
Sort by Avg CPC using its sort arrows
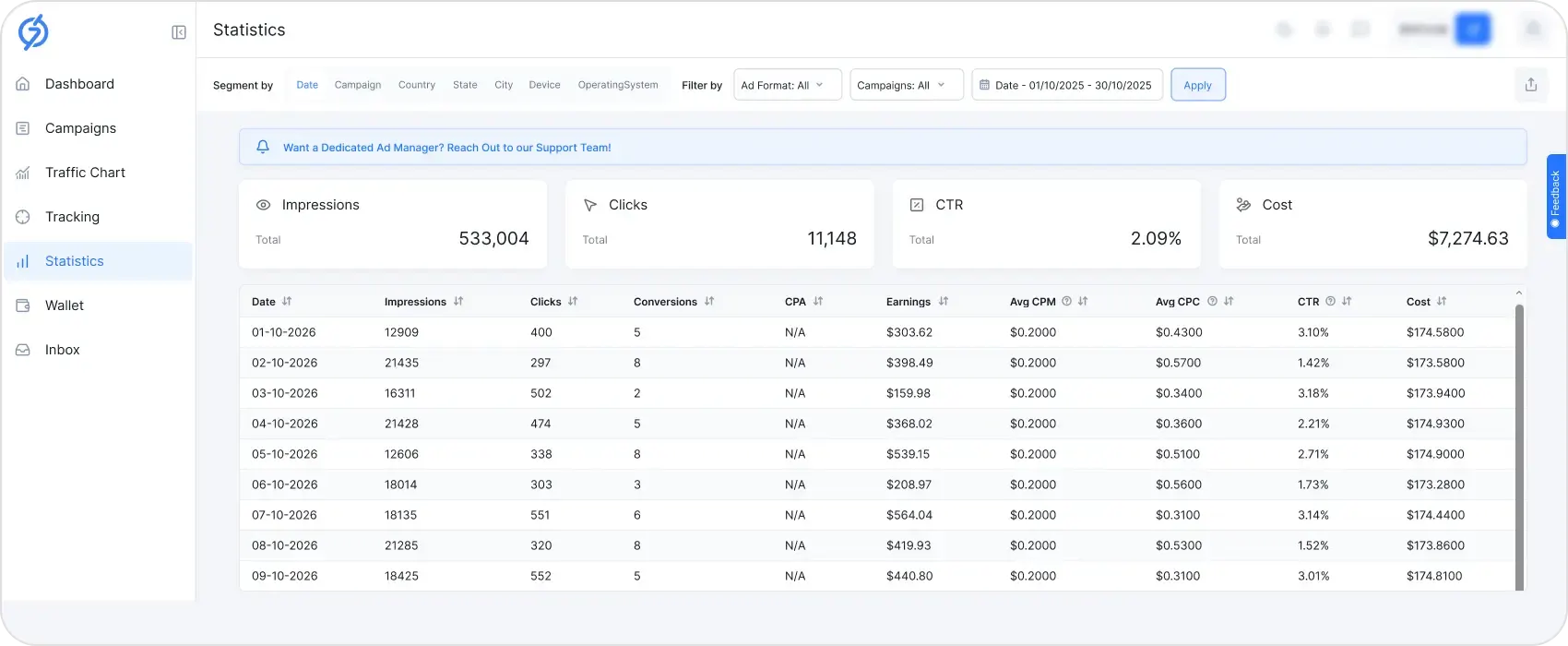point(1229,301)
